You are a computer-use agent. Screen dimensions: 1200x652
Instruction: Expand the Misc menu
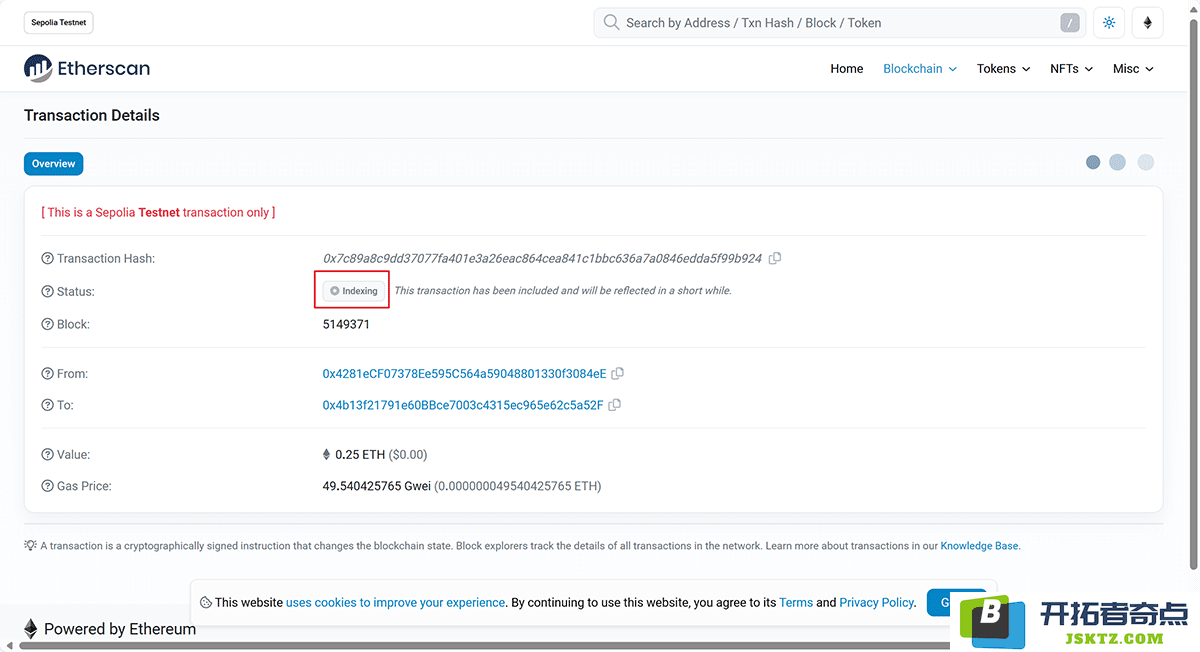coord(1133,69)
